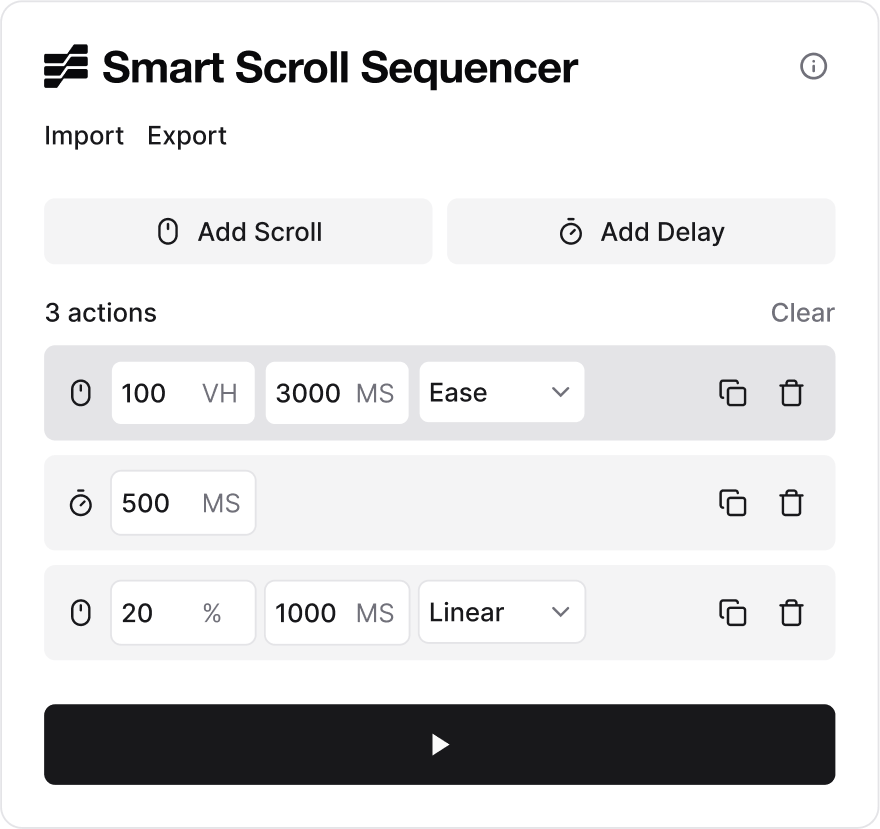Open the Import menu
880x829 pixels.
click(x=84, y=136)
